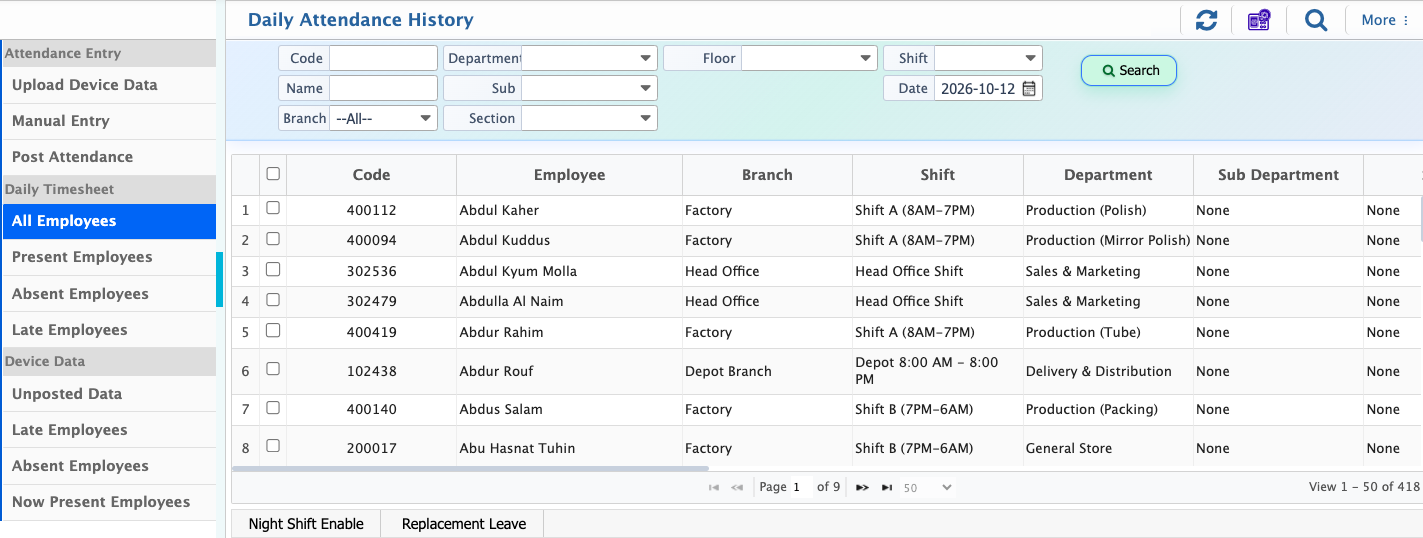
Task: Check Abu Hasnat Tuhin's row
Action: point(273,446)
